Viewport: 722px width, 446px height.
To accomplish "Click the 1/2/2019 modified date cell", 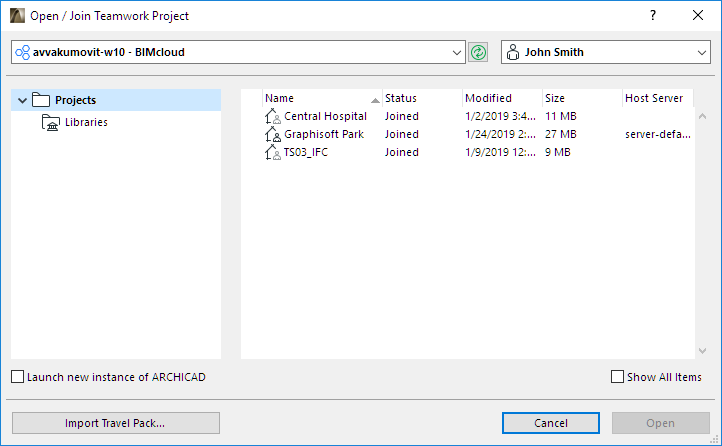I will point(500,116).
